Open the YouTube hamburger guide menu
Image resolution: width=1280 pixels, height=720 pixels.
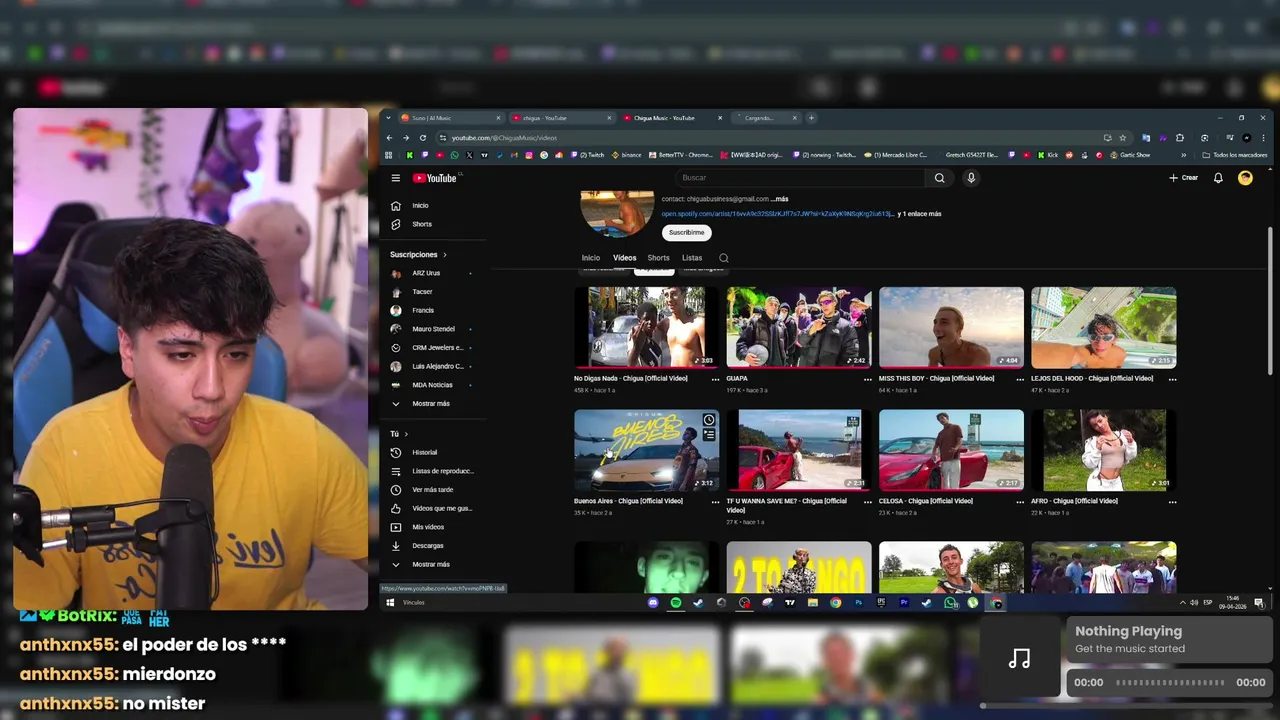(396, 178)
